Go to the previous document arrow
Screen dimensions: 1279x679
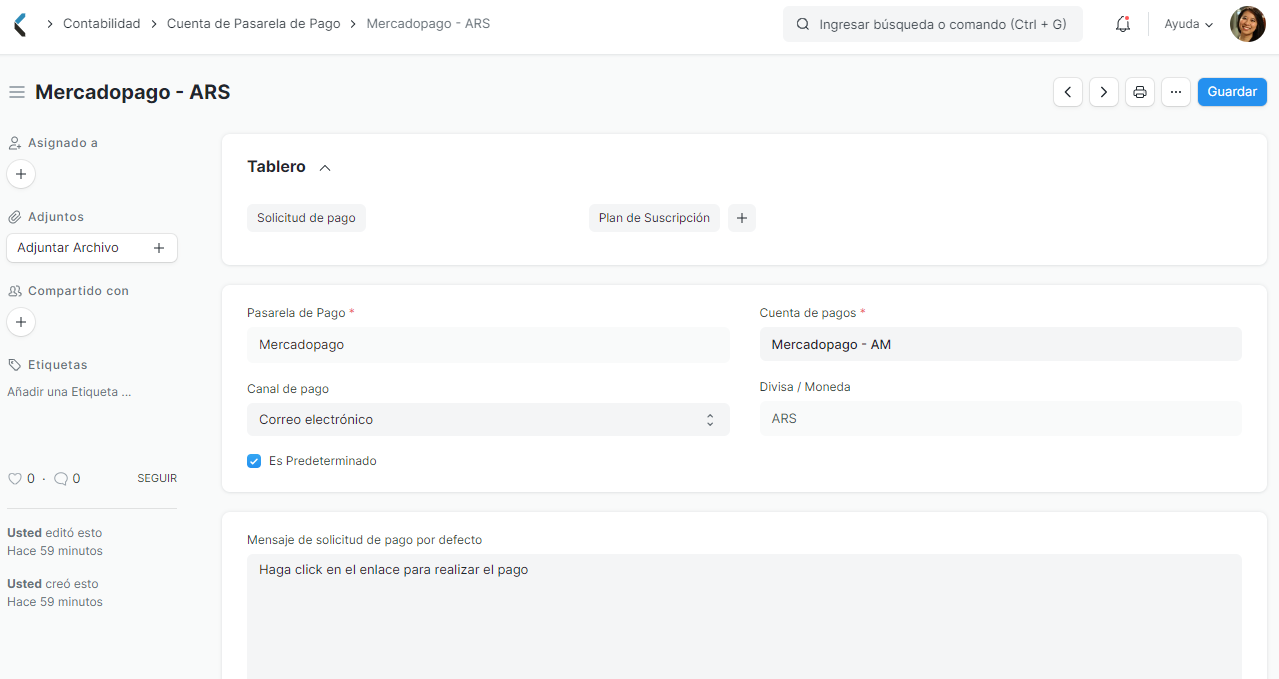click(x=1068, y=92)
